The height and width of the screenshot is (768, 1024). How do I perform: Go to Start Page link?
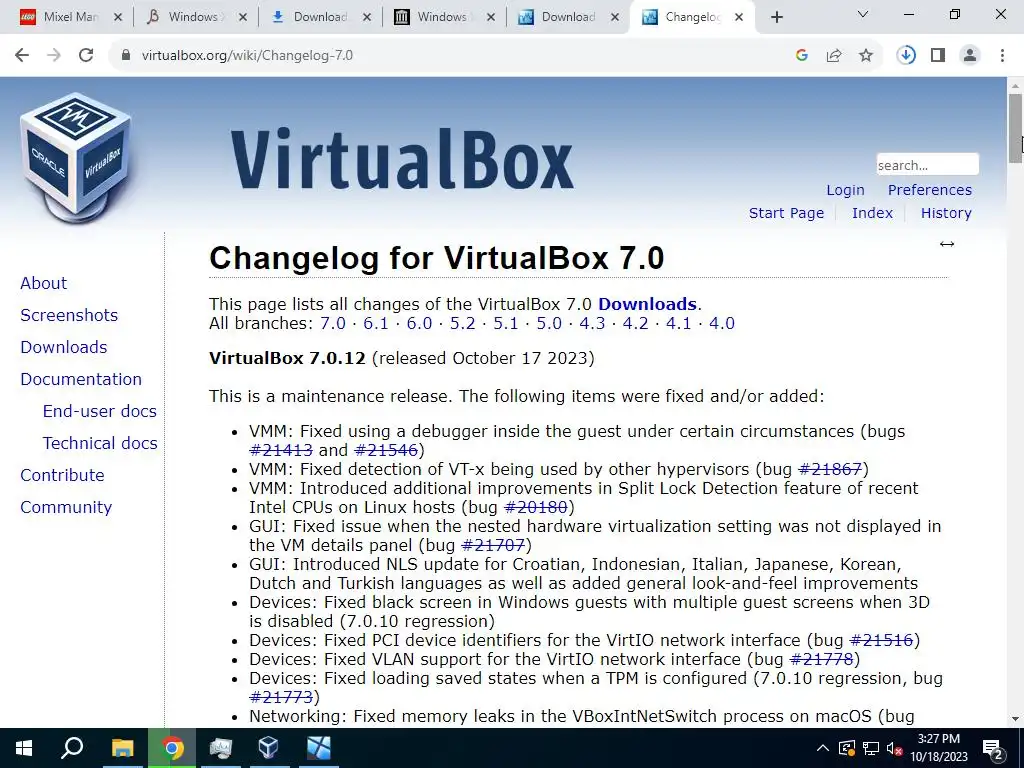(786, 213)
